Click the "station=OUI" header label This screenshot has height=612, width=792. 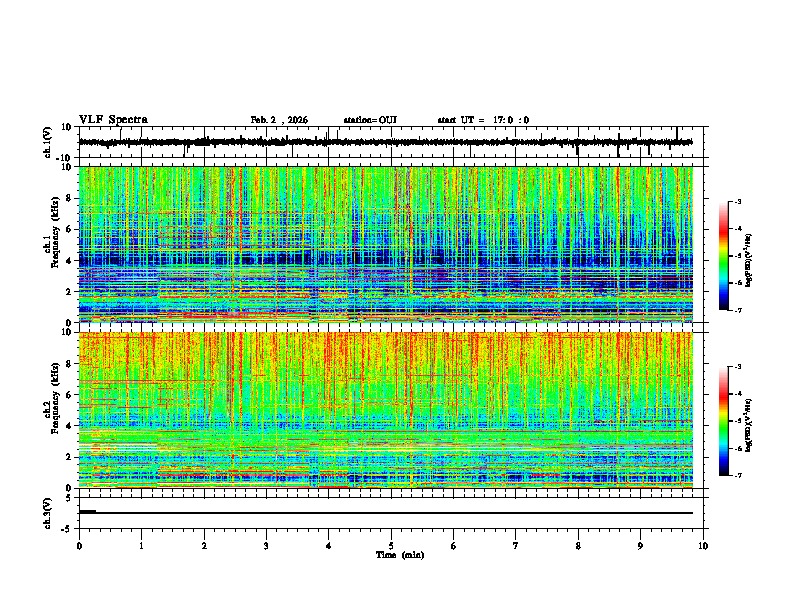click(370, 120)
